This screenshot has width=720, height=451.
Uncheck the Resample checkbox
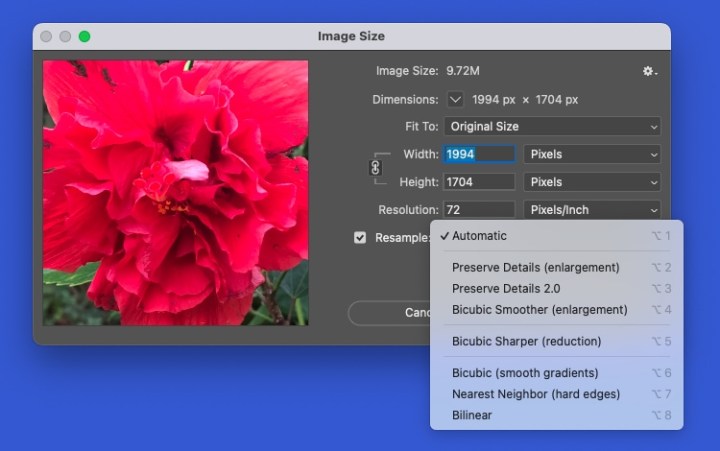pyautogui.click(x=360, y=238)
